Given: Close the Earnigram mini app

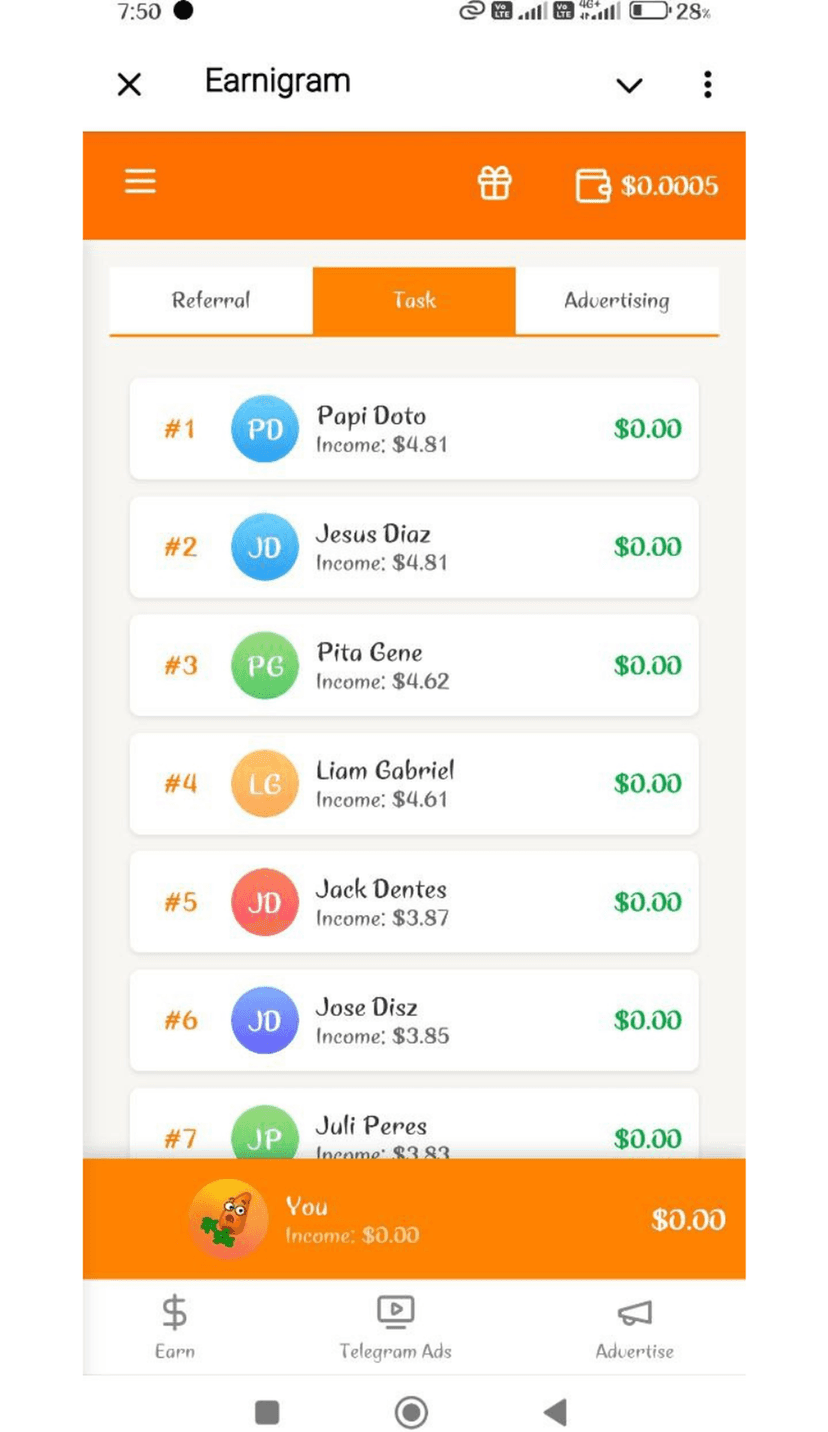Looking at the screenshot, I should 129,85.
